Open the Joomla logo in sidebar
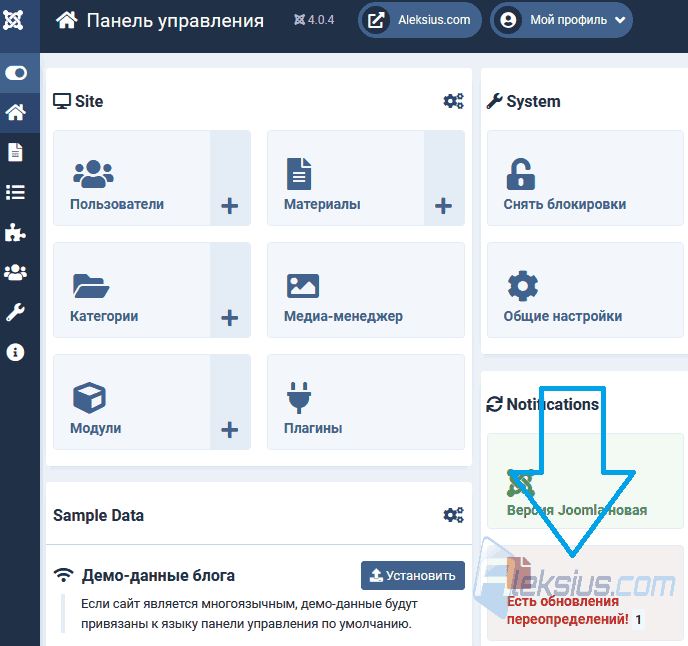Image resolution: width=688 pixels, height=646 pixels. (x=13, y=20)
